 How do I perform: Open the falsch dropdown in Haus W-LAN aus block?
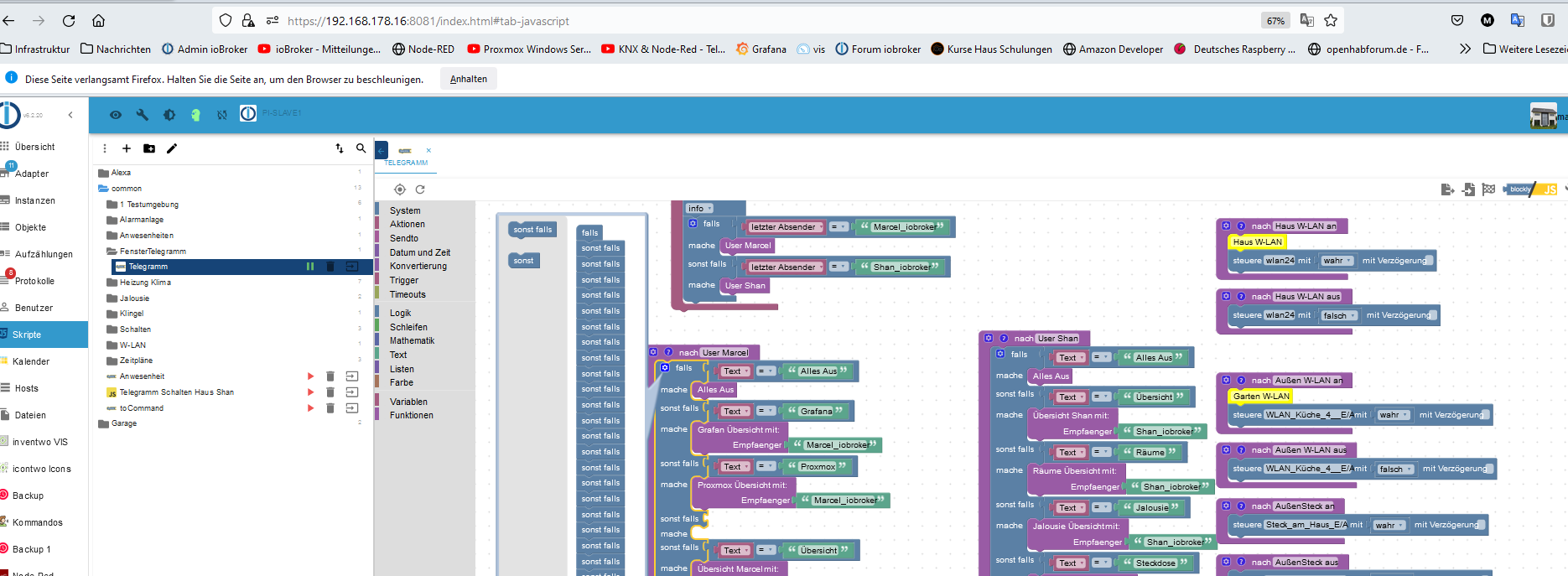click(1339, 315)
